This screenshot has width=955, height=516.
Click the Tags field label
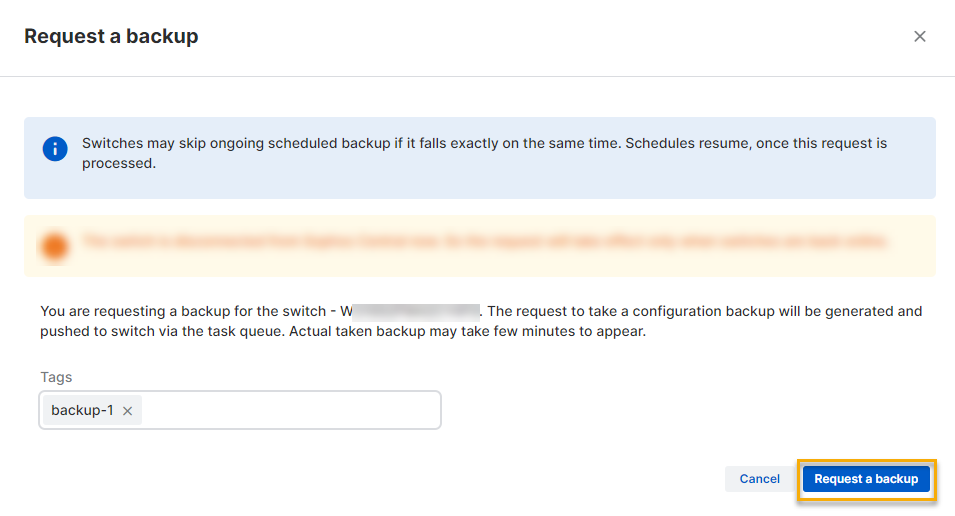(x=56, y=377)
